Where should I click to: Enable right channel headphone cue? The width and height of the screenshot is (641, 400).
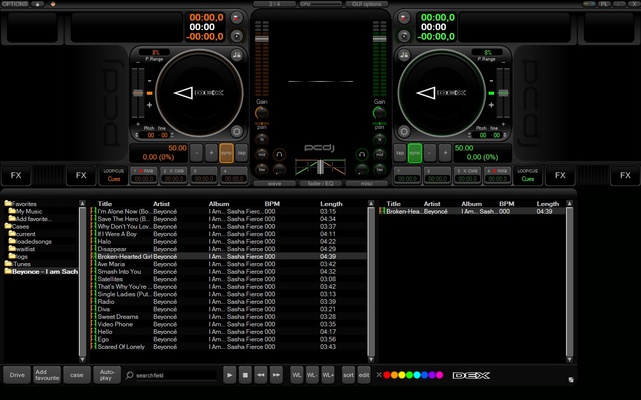click(x=362, y=155)
